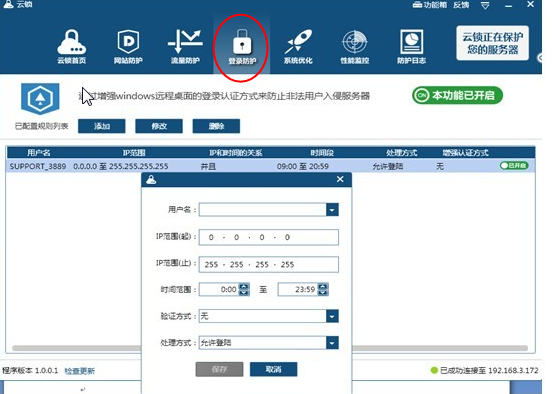The width and height of the screenshot is (552, 394).
Task: Open 流量防护 traffic protection
Action: click(x=185, y=47)
